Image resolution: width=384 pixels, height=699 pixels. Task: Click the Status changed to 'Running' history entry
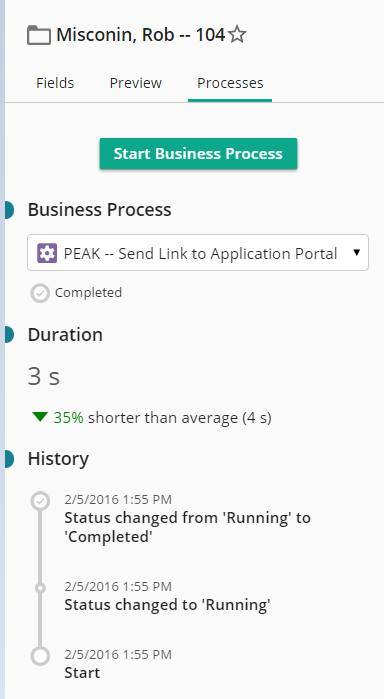point(167,597)
